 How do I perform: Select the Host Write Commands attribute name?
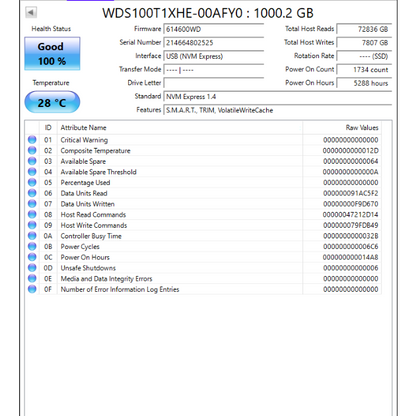tap(94, 225)
